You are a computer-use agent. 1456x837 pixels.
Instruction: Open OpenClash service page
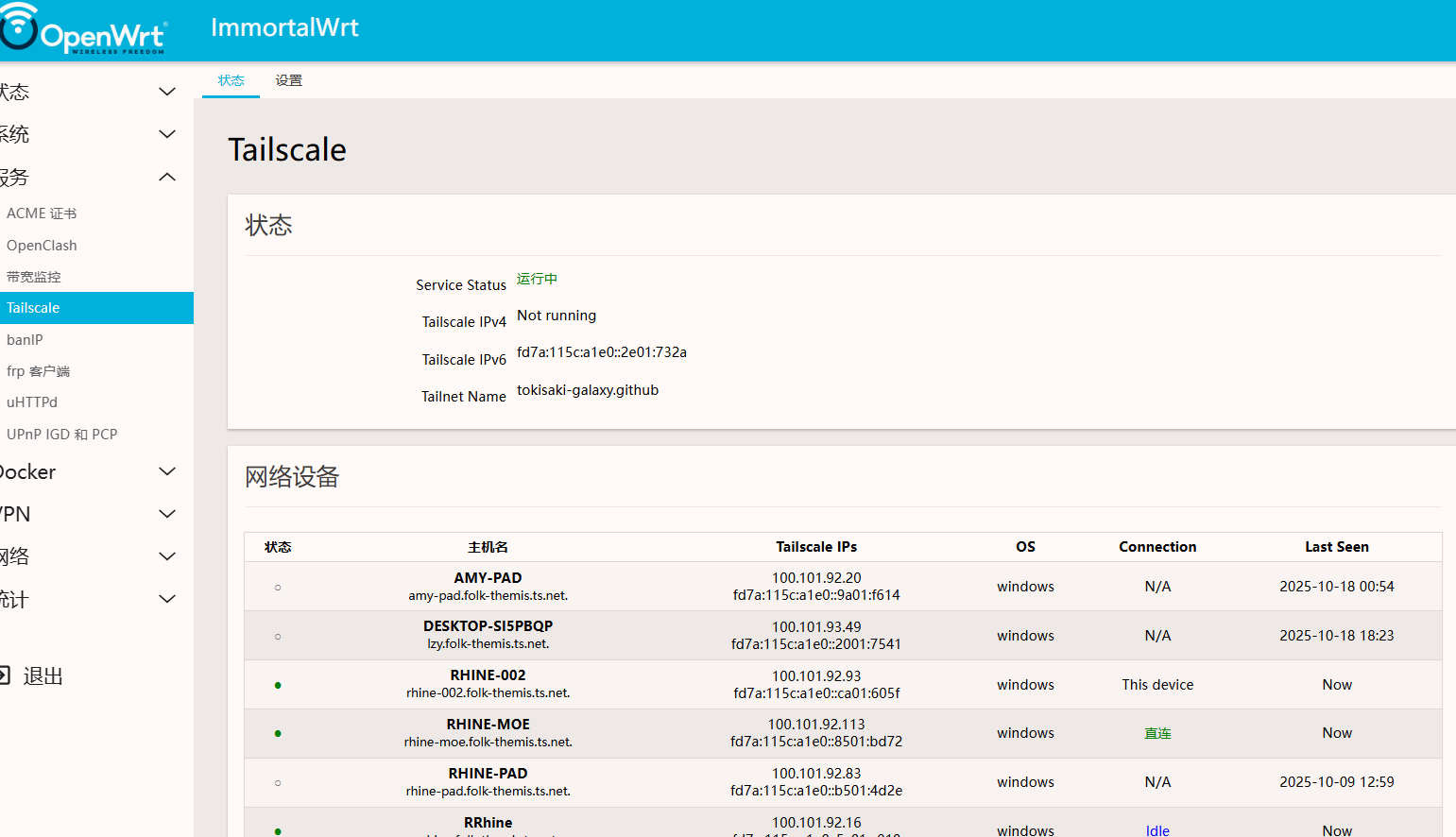(x=42, y=246)
